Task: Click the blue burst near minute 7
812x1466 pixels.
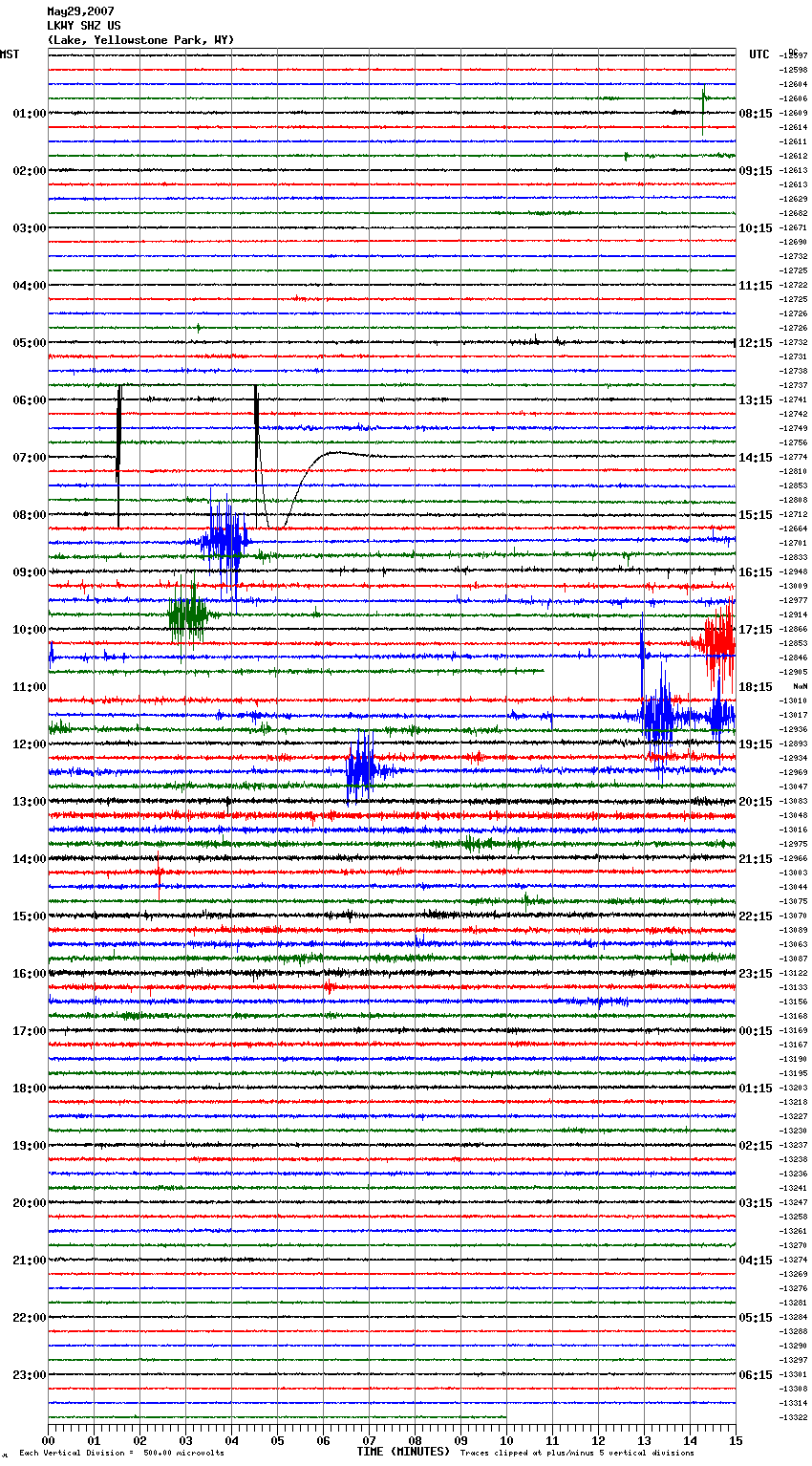Action: [x=362, y=767]
